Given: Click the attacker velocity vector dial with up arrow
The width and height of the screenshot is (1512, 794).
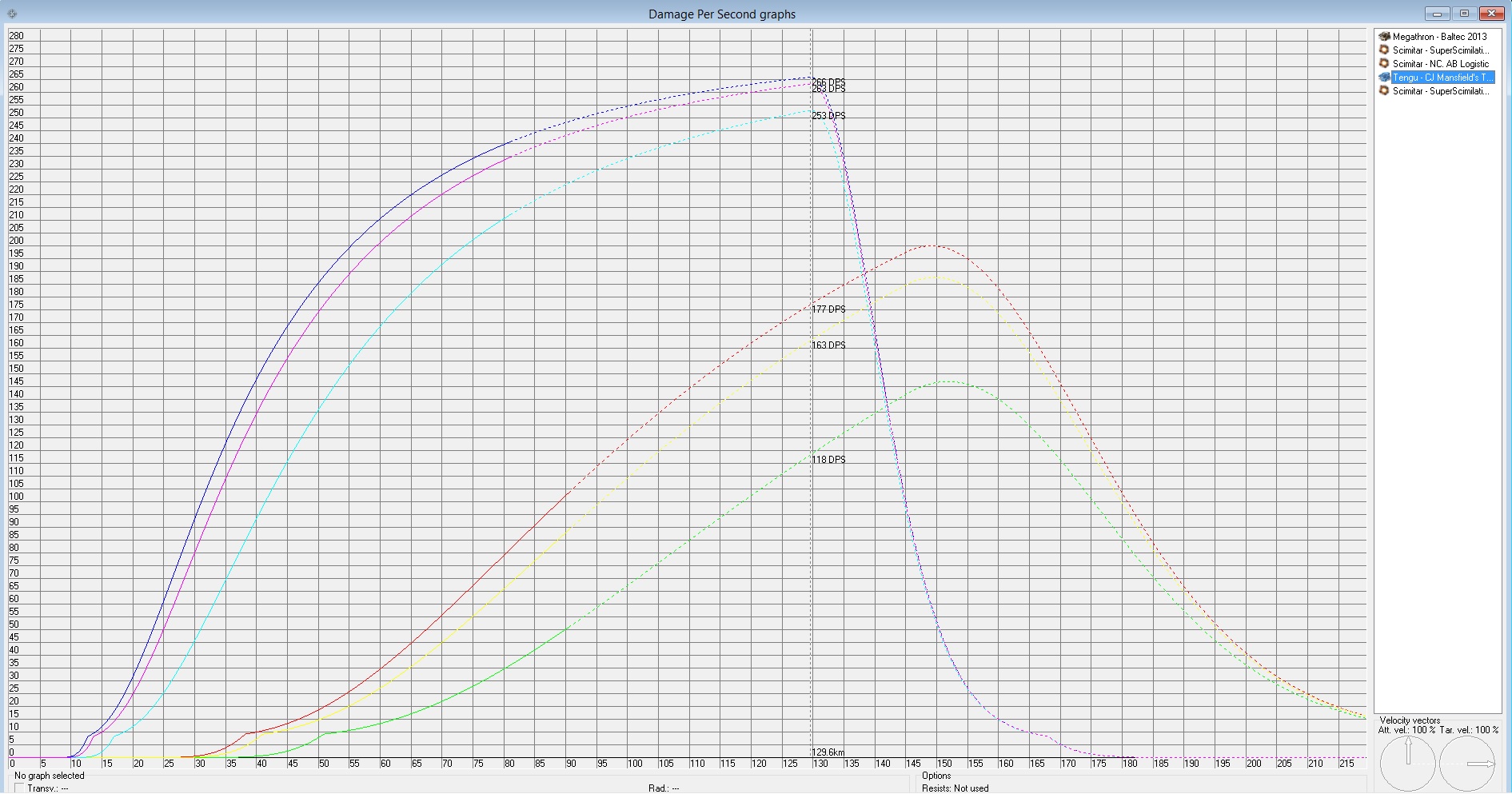Looking at the screenshot, I should click(1408, 764).
